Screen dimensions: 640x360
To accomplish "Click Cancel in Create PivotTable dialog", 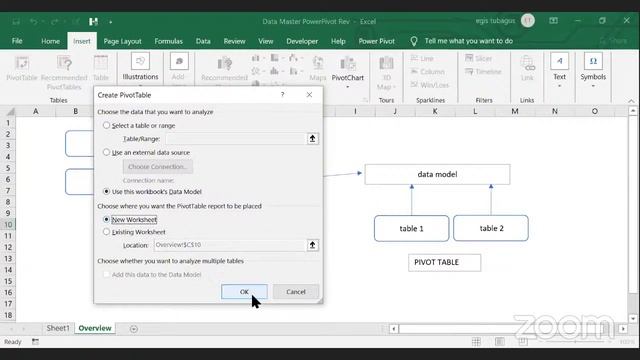I will [x=296, y=291].
